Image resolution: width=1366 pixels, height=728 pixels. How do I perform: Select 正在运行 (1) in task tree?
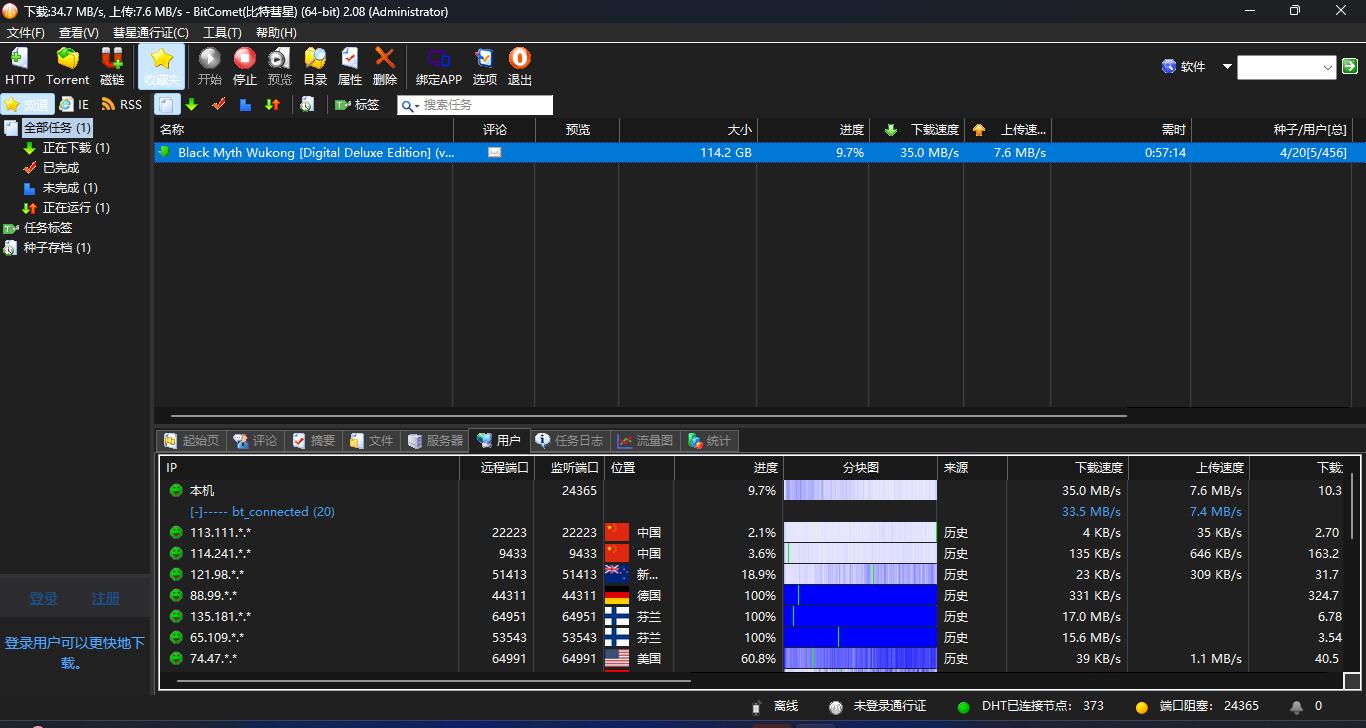76,208
